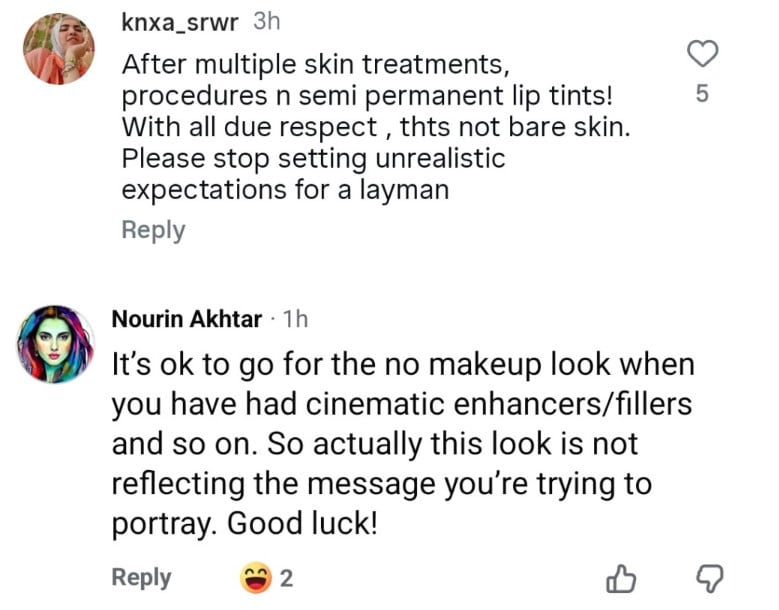Click the laughing emoji reaction
This screenshot has height=610, width=779.
pyautogui.click(x=256, y=577)
